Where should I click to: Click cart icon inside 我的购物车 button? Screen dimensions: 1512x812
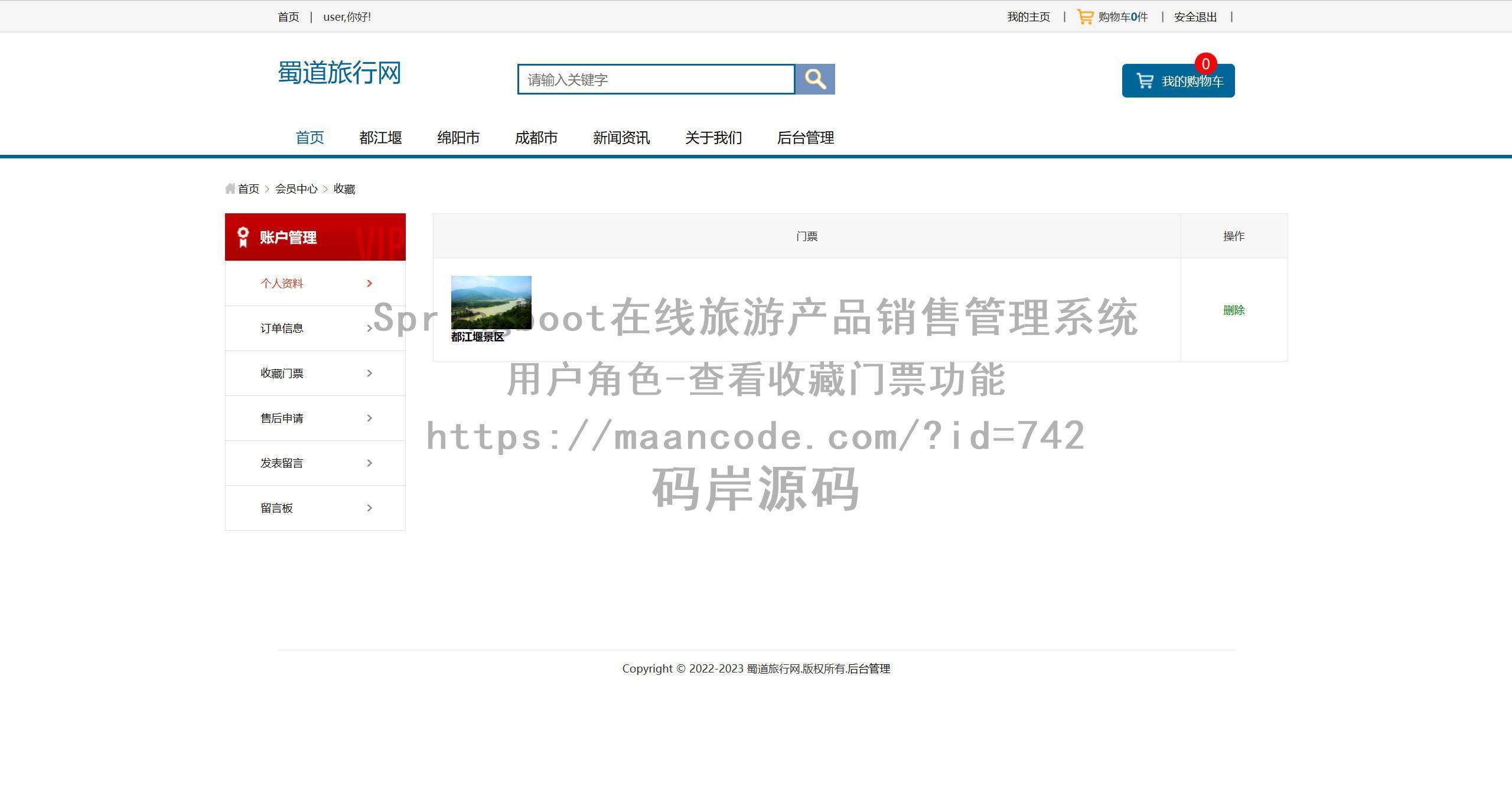click(1145, 81)
